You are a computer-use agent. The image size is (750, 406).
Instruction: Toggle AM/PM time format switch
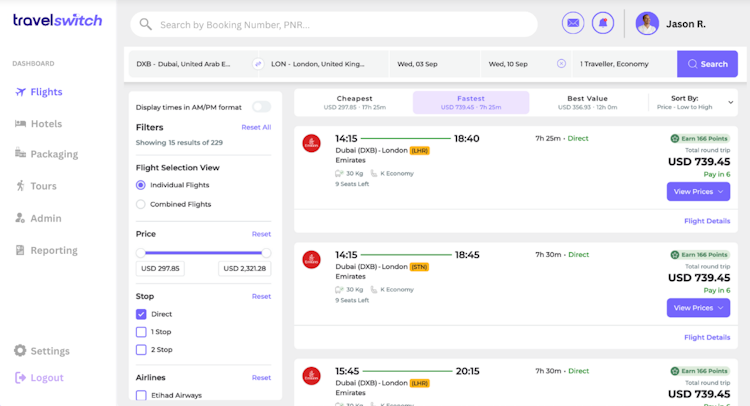262,107
